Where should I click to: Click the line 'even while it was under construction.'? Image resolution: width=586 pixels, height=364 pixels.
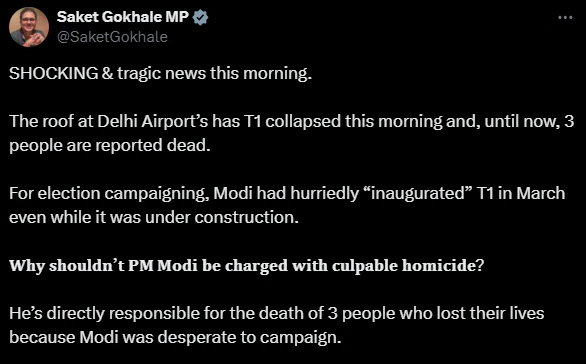click(x=154, y=218)
